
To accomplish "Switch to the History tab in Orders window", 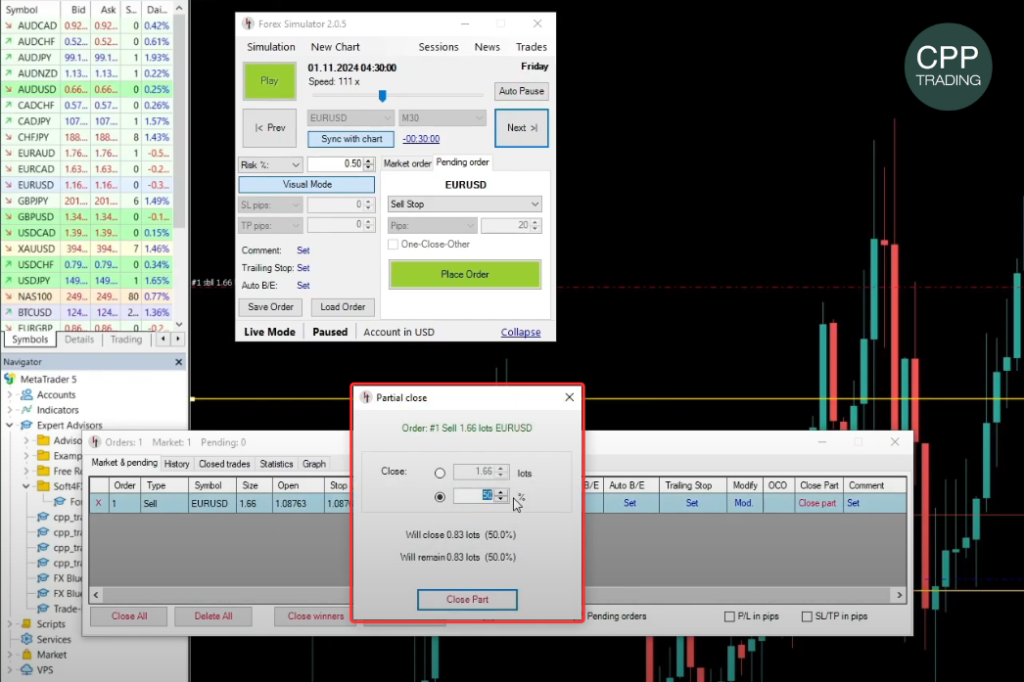I will 176,464.
